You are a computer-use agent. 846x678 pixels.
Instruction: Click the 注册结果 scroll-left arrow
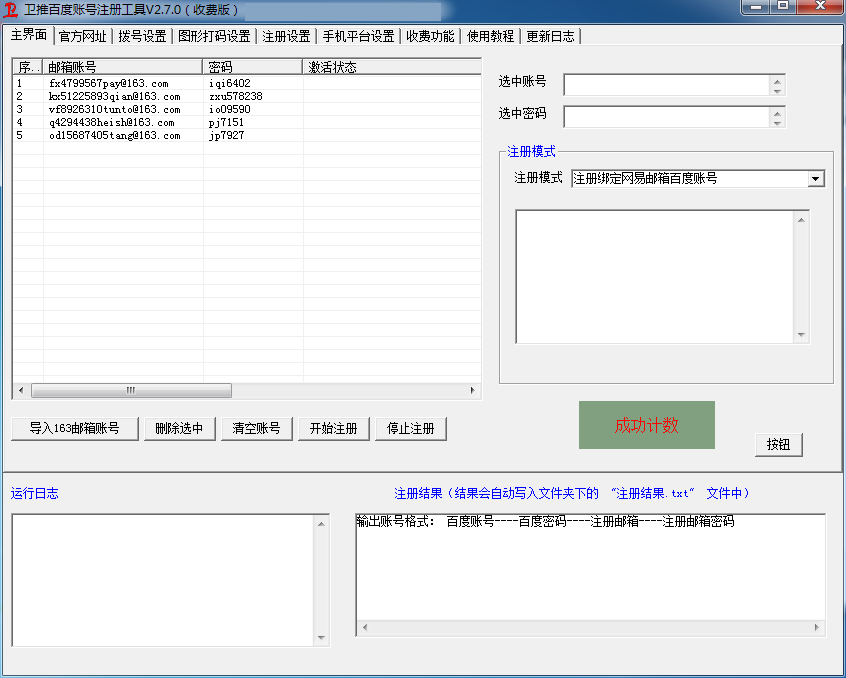click(365, 627)
